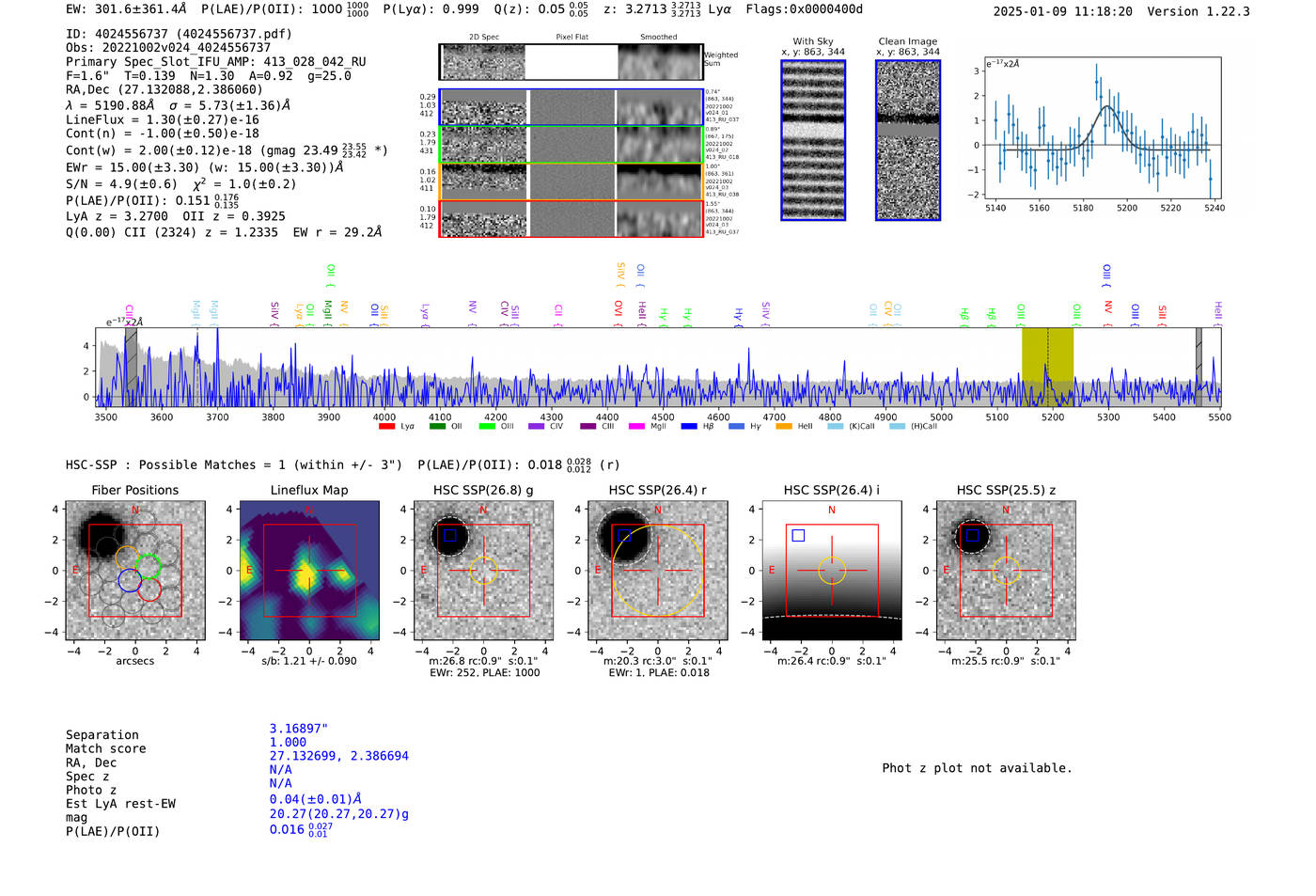The width and height of the screenshot is (1316, 896).
Task: Click the MgII magenta legend swatch
Action: point(636,427)
